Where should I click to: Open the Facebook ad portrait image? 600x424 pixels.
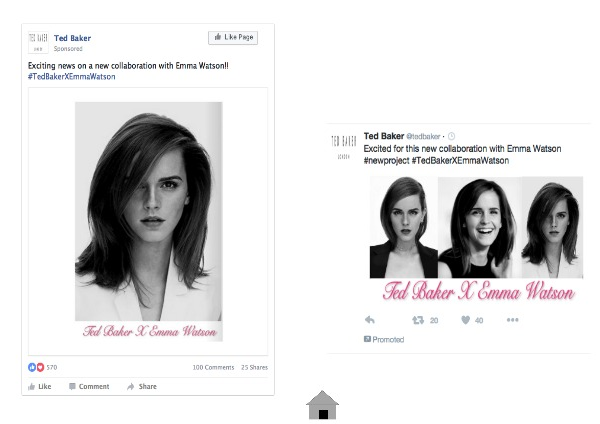(148, 221)
